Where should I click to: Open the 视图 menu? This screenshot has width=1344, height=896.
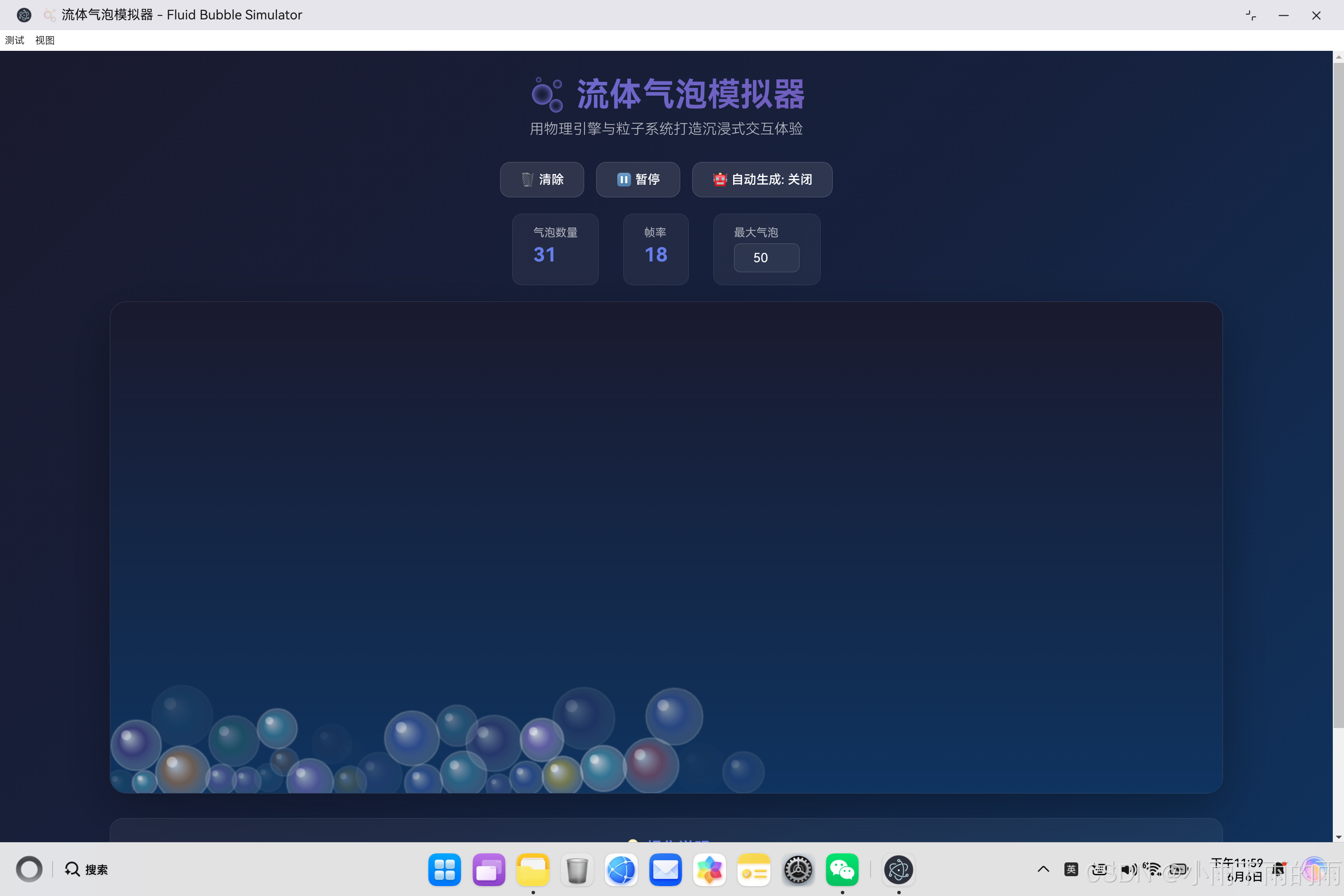(x=44, y=40)
